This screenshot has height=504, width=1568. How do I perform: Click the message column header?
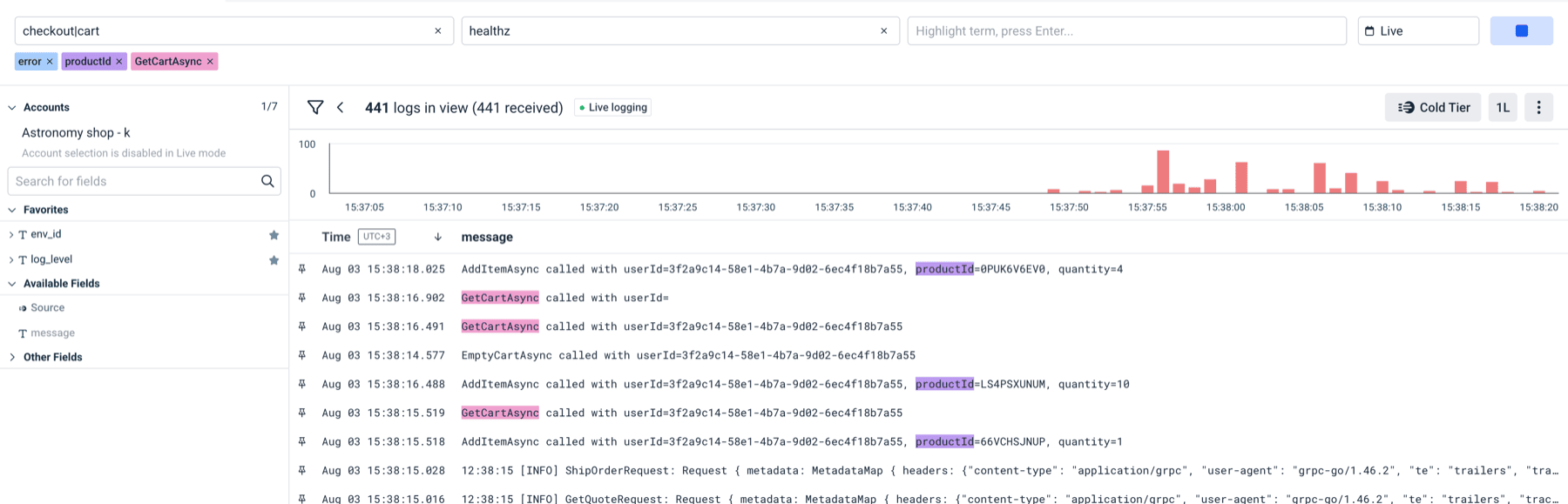pyautogui.click(x=487, y=237)
